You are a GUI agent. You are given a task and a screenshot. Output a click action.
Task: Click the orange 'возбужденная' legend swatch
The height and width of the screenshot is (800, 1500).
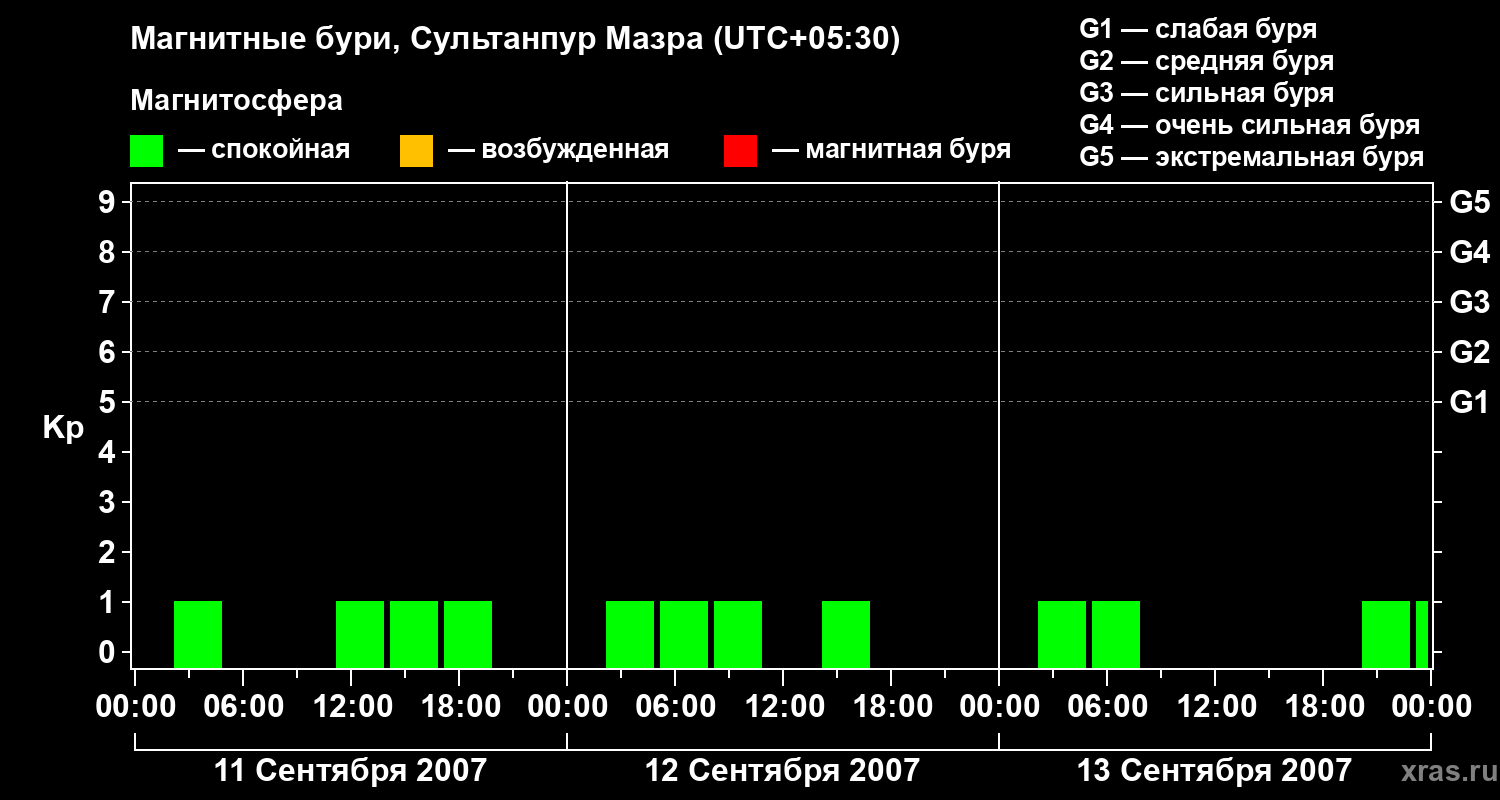point(416,151)
